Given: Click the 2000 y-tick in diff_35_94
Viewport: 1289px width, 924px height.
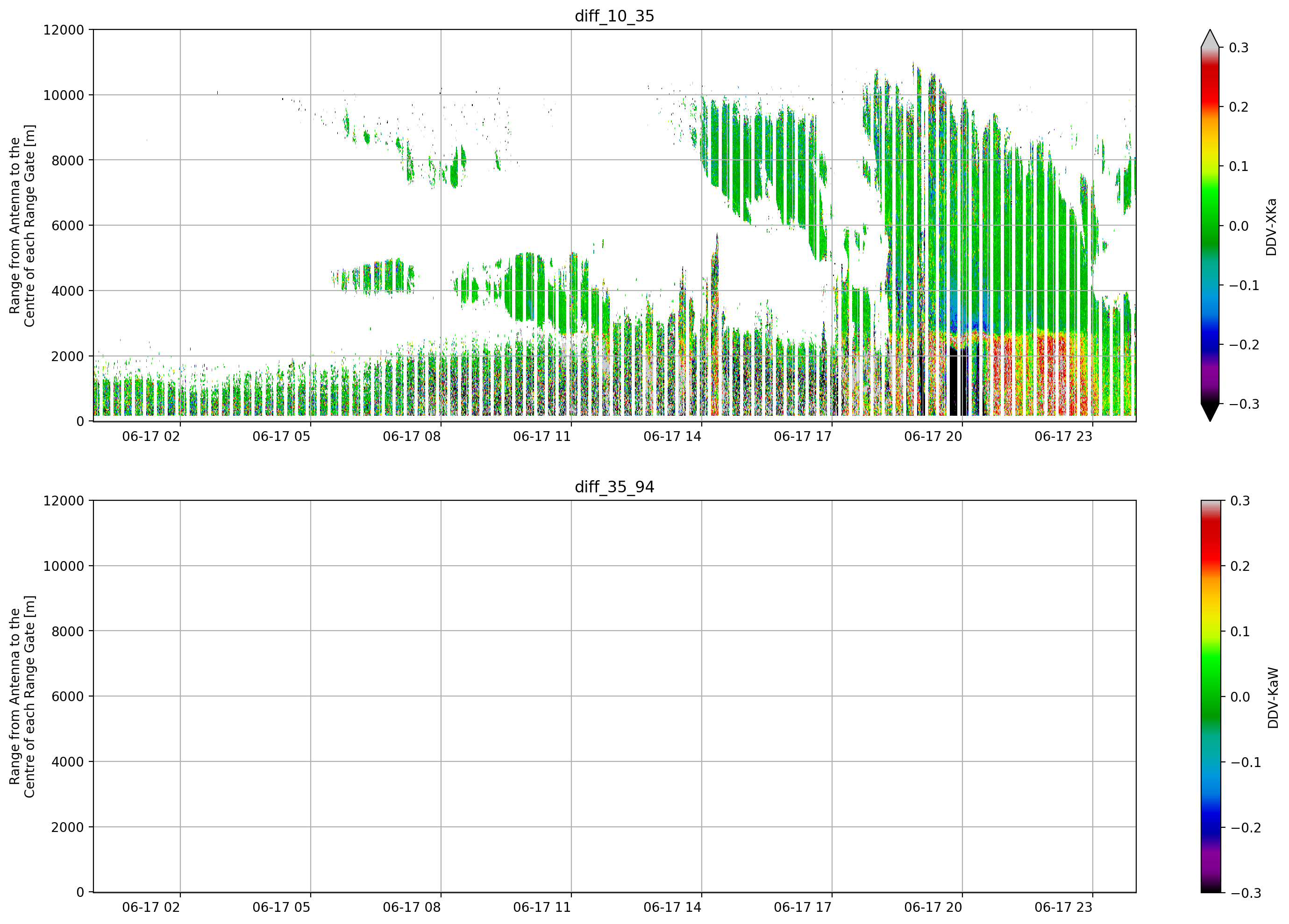Looking at the screenshot, I should [x=68, y=827].
